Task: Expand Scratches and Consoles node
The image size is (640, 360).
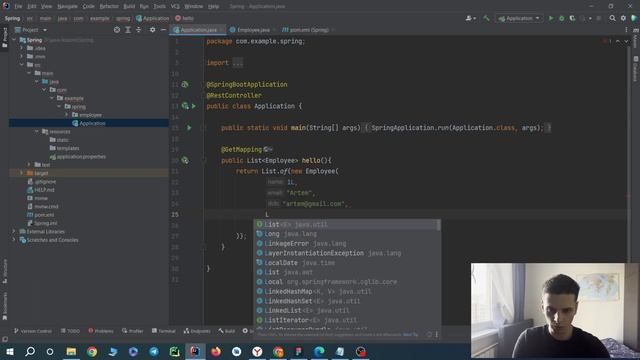Action: (x=14, y=240)
